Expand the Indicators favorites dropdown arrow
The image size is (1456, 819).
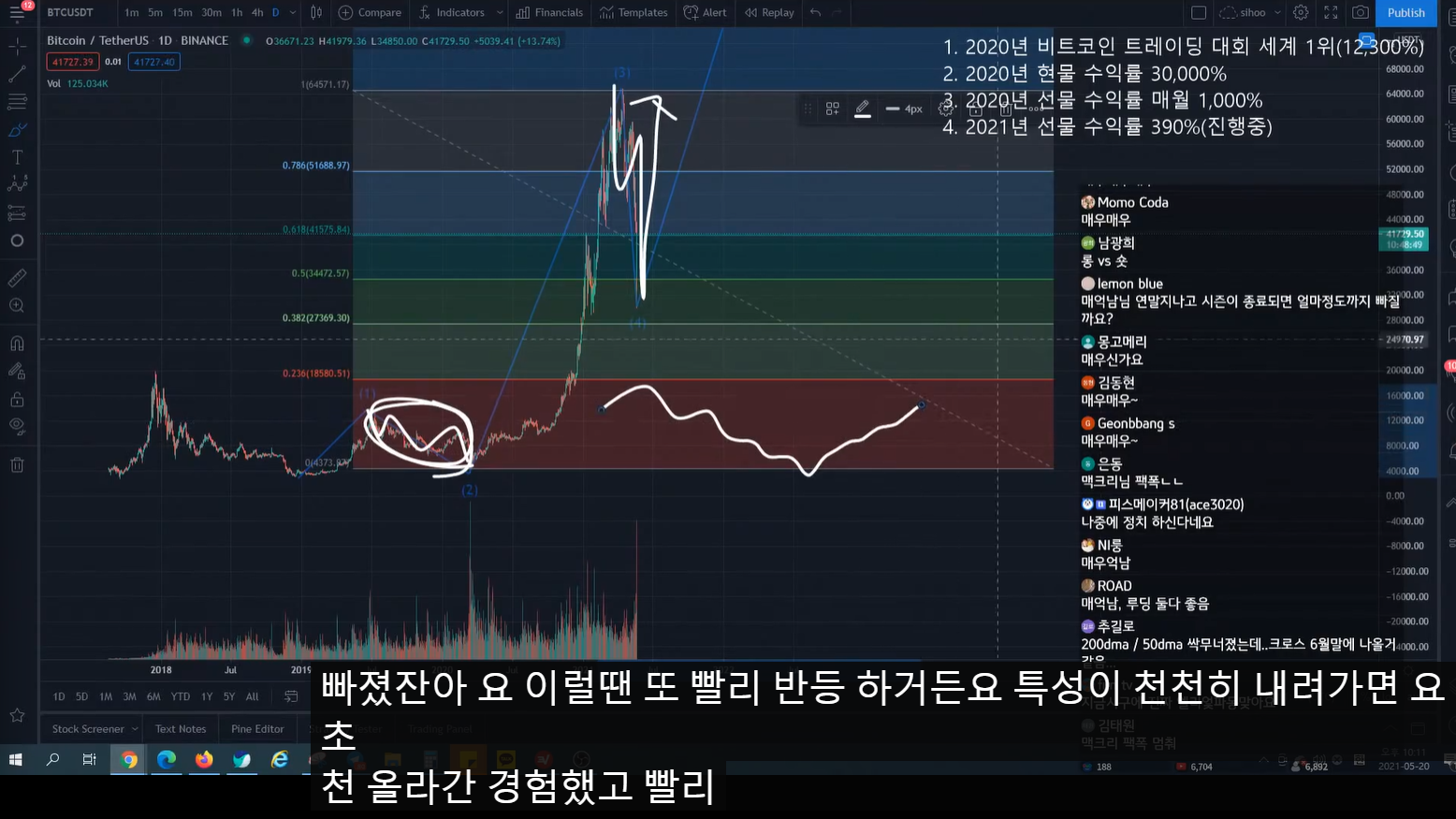pos(500,13)
